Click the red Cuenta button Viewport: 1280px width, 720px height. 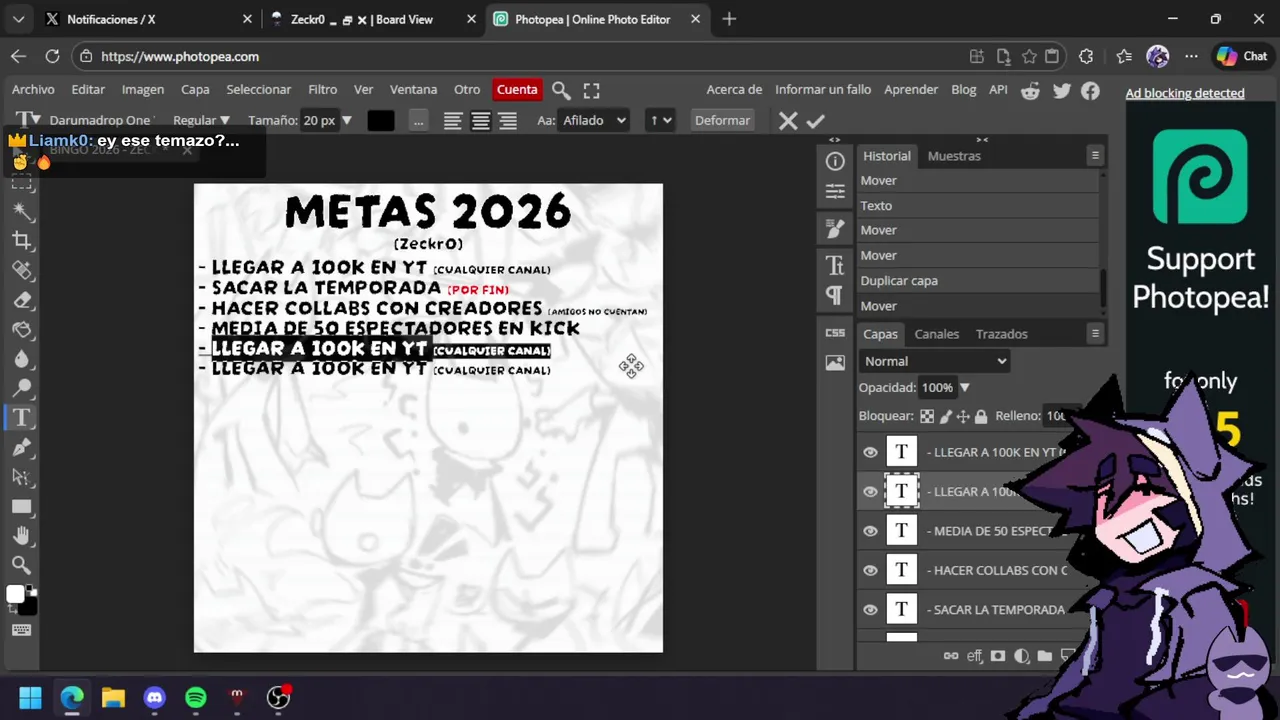(x=517, y=90)
